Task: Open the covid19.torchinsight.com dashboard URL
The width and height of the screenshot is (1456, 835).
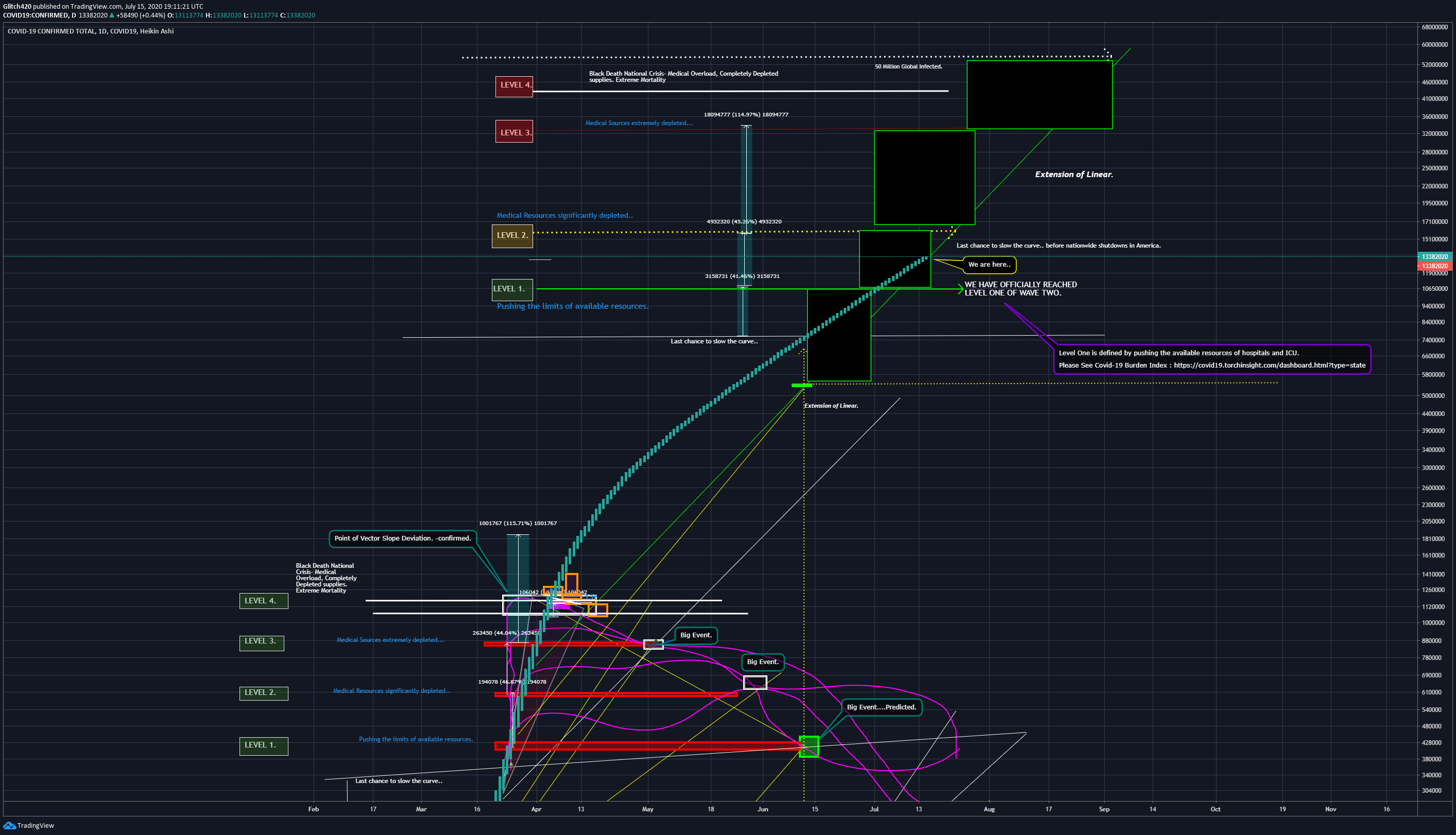Action: tap(1270, 366)
